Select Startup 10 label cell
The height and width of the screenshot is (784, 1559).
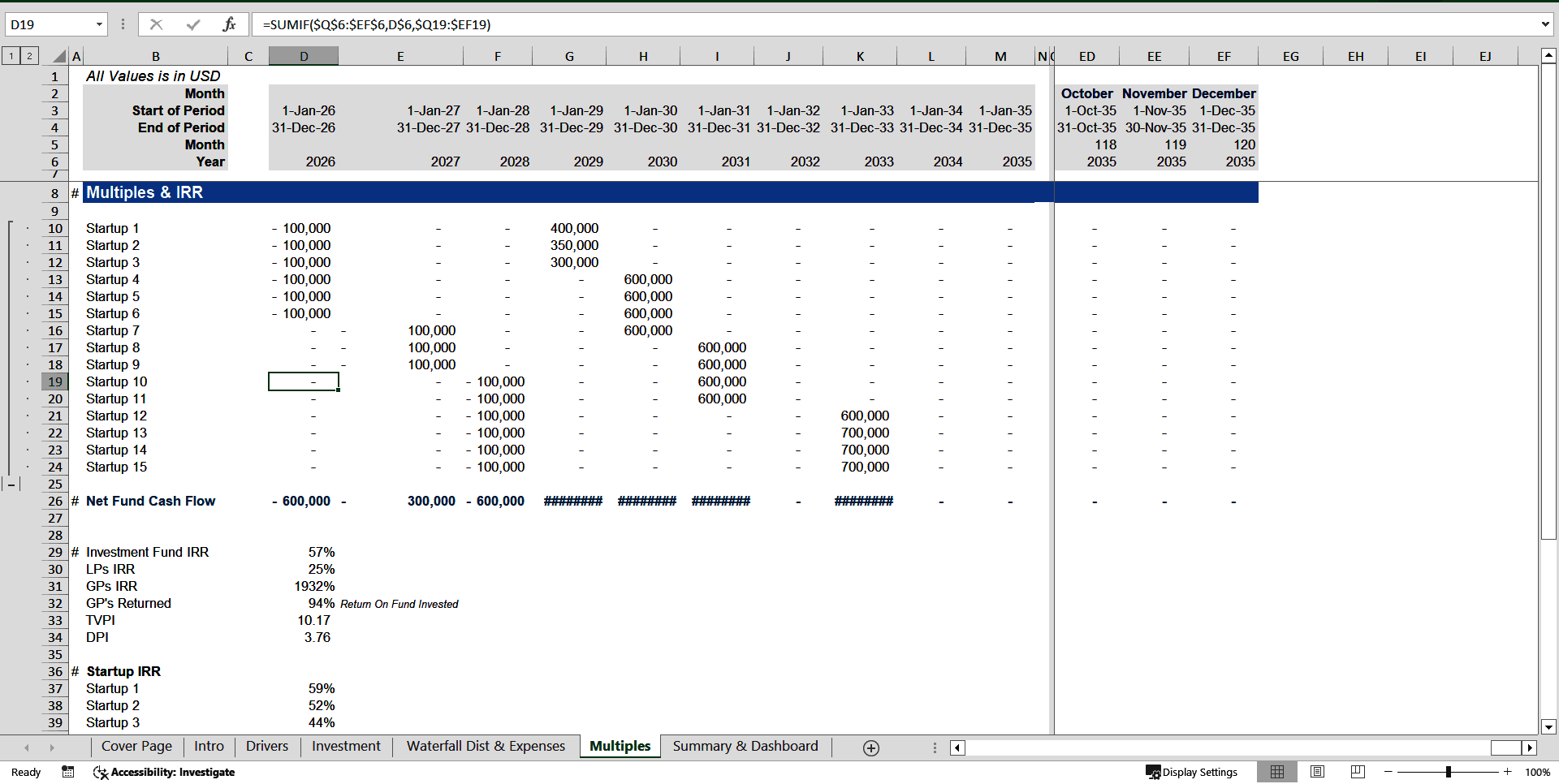pyautogui.click(x=156, y=382)
